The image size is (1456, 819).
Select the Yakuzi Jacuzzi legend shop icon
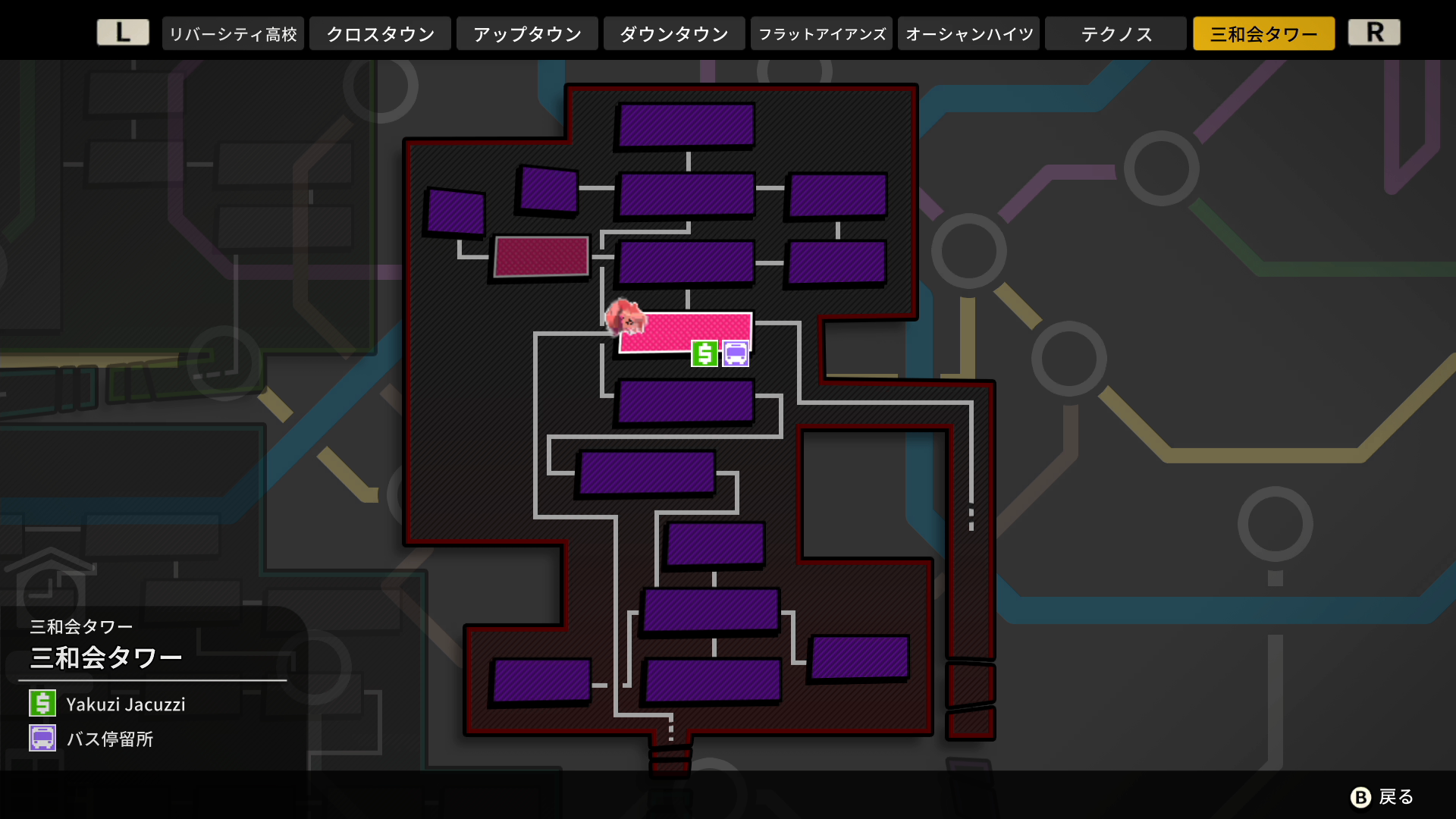point(42,703)
